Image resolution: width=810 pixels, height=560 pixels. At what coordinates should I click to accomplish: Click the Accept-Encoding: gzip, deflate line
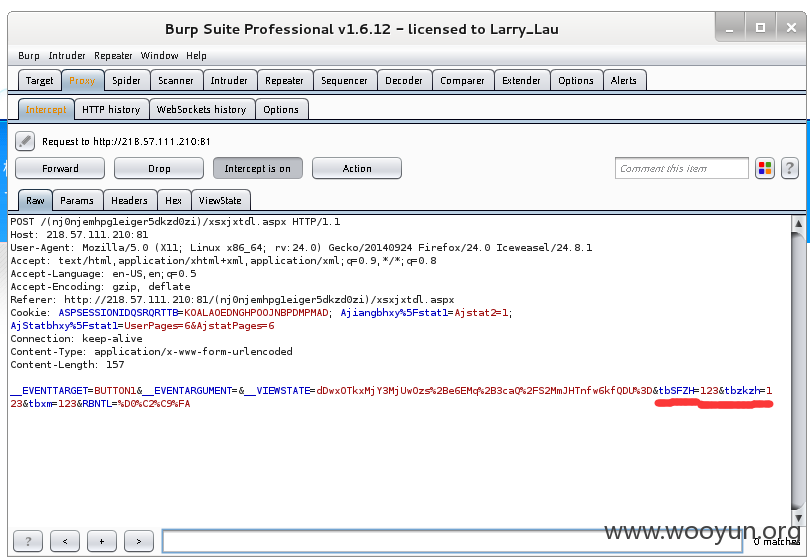(x=100, y=287)
